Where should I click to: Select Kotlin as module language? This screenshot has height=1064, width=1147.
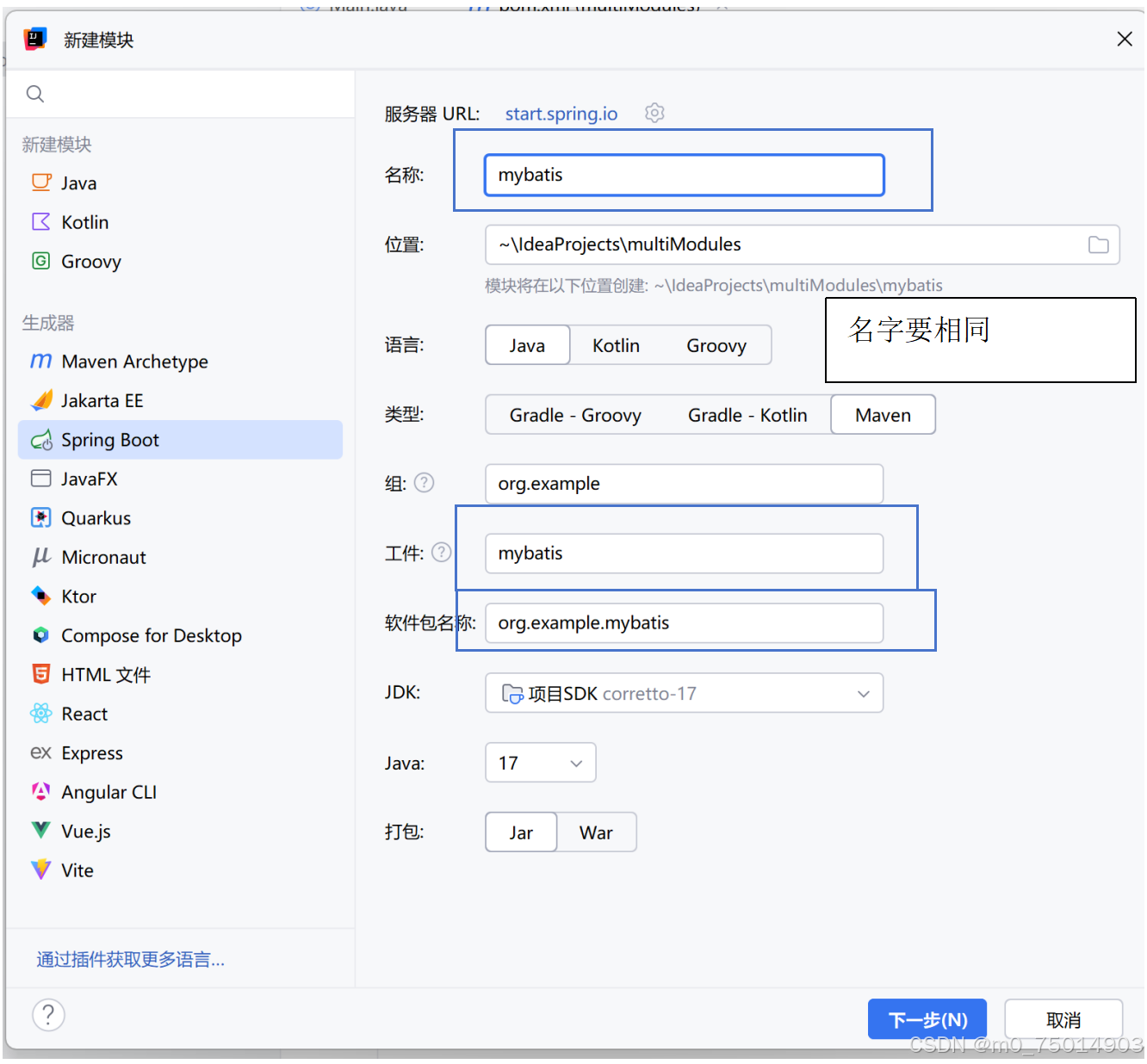click(616, 344)
